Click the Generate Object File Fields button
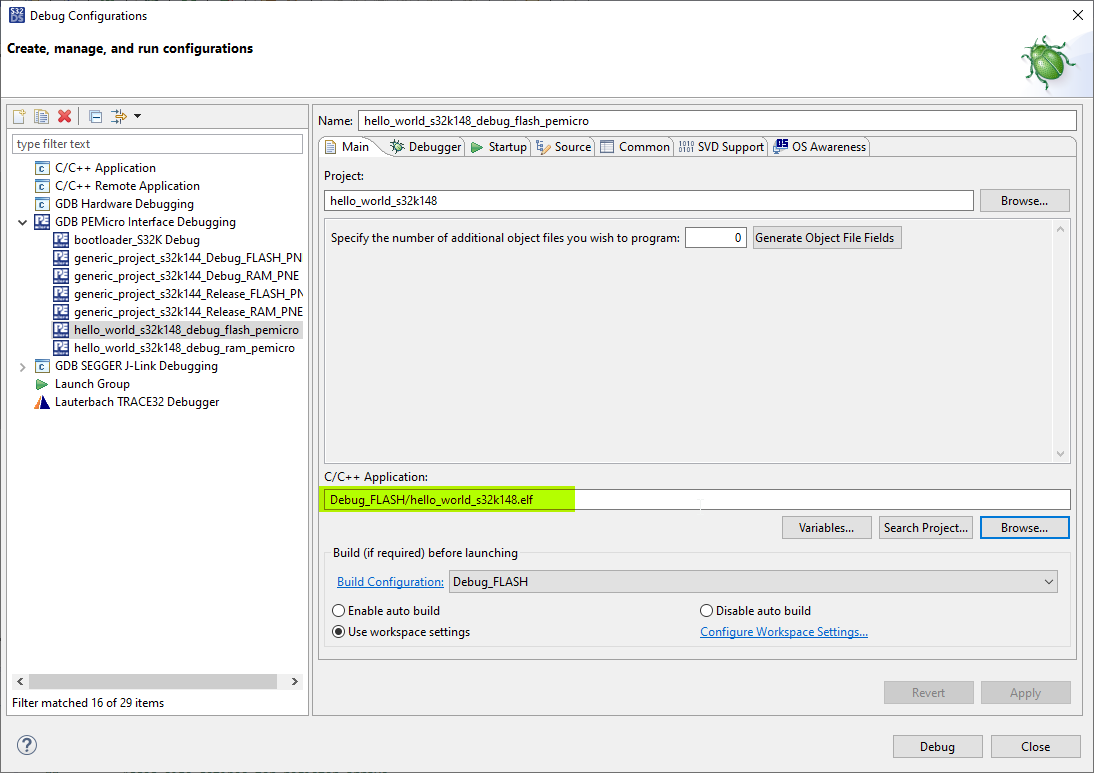1094x773 pixels. (x=826, y=237)
